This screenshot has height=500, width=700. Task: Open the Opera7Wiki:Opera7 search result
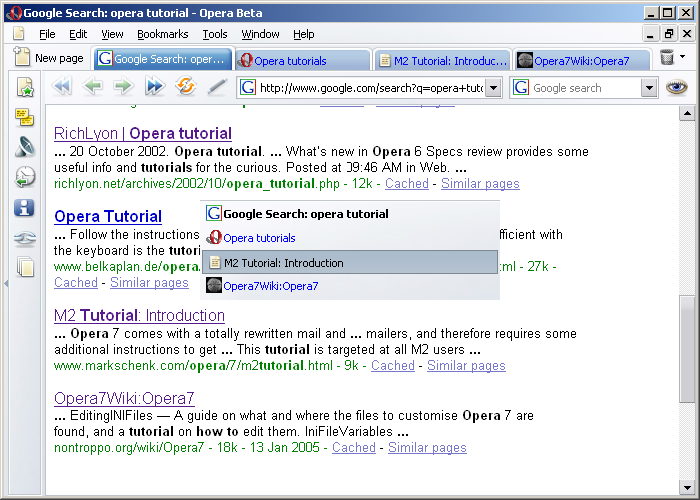click(124, 398)
